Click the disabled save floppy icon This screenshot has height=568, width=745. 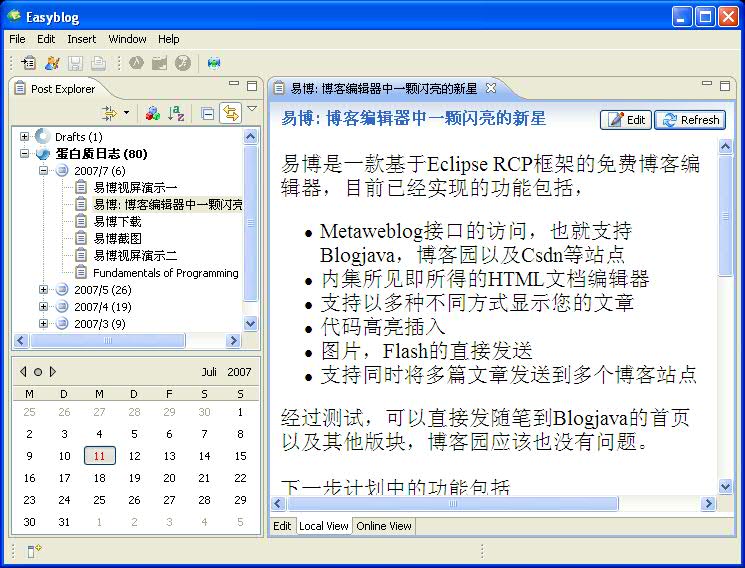(75, 63)
